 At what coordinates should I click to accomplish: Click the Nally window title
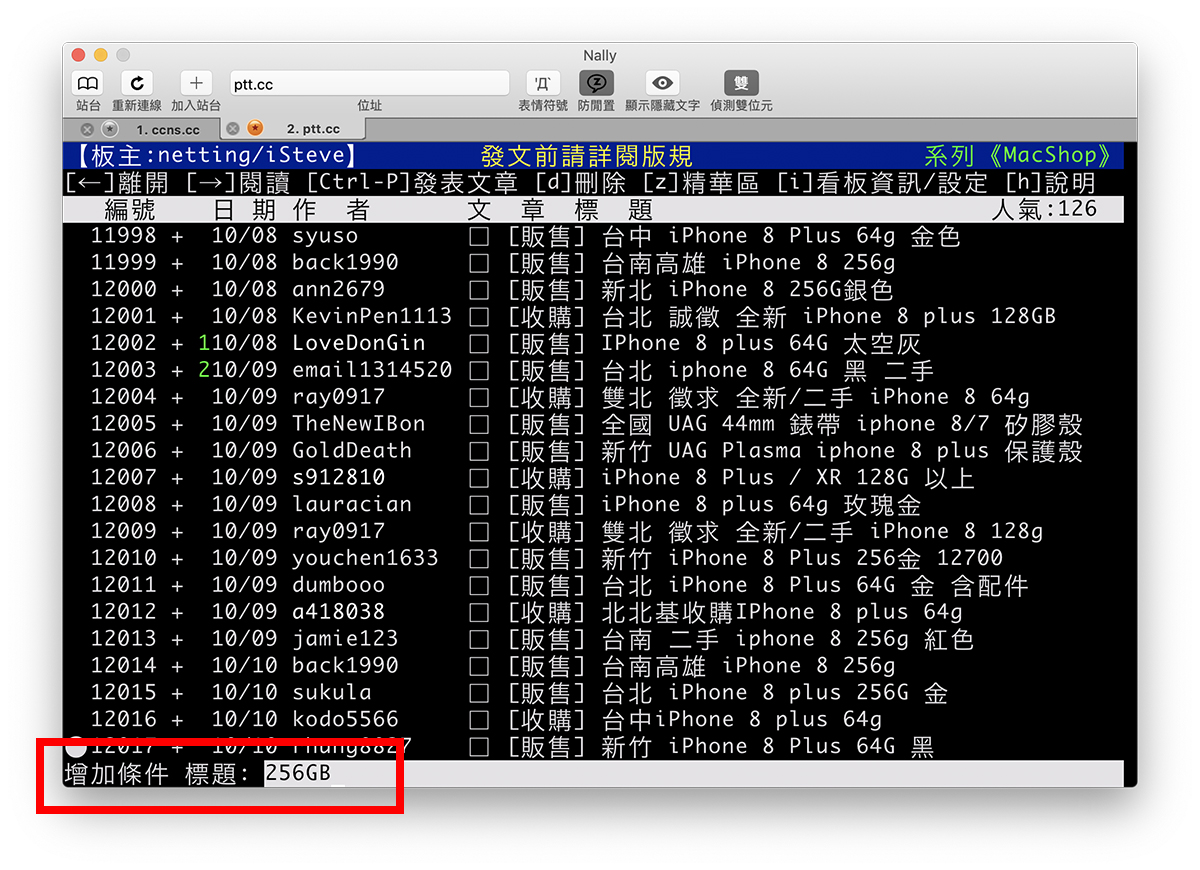coord(600,55)
